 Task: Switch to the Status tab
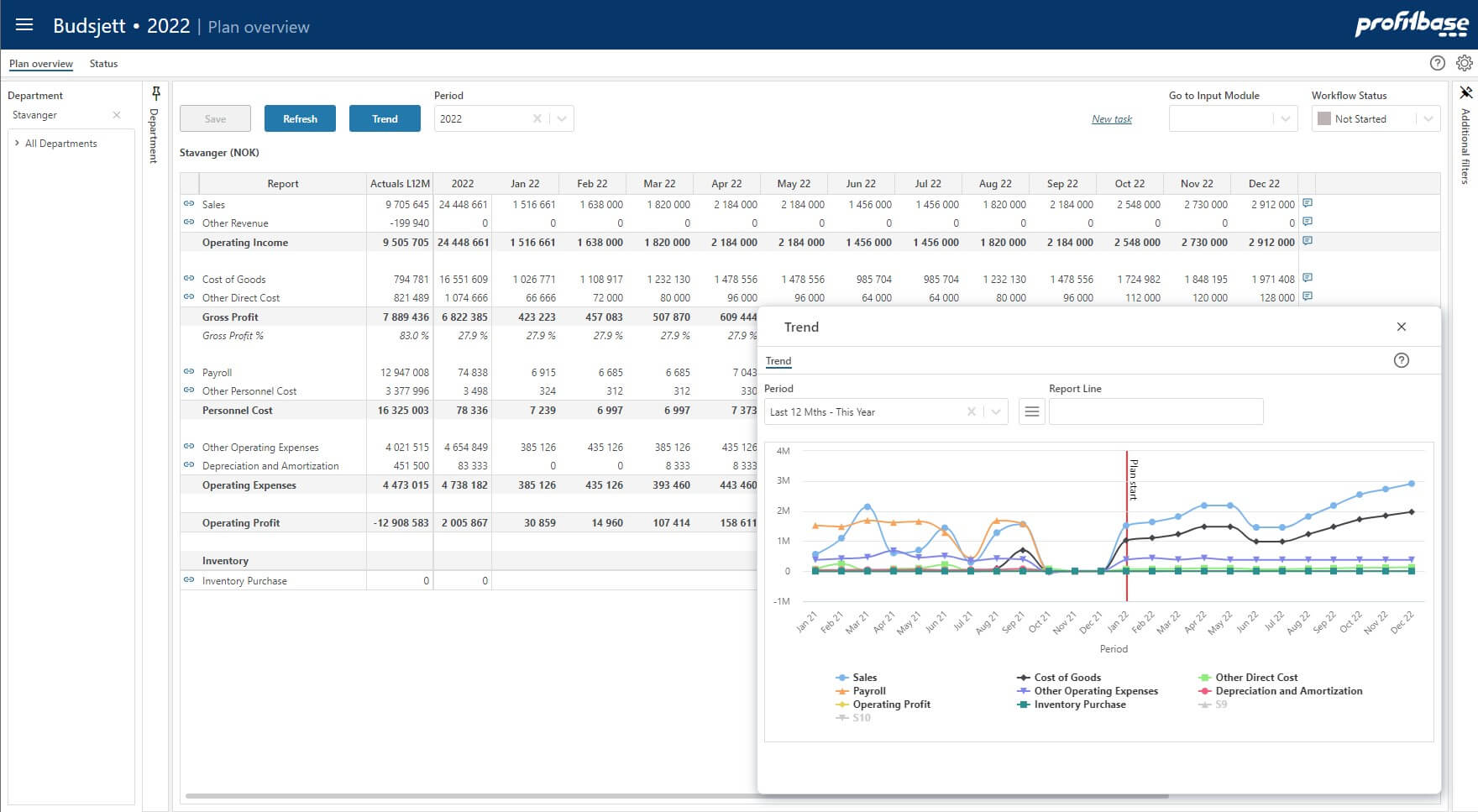pyautogui.click(x=103, y=64)
